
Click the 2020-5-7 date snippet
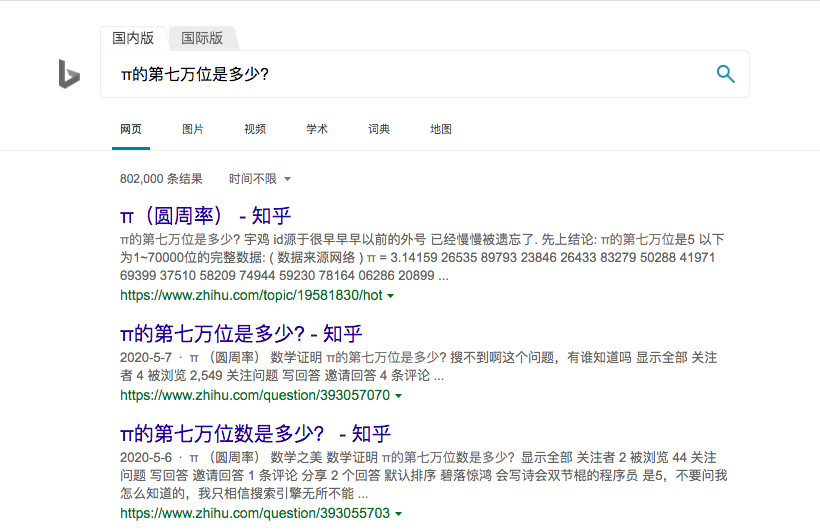(145, 358)
